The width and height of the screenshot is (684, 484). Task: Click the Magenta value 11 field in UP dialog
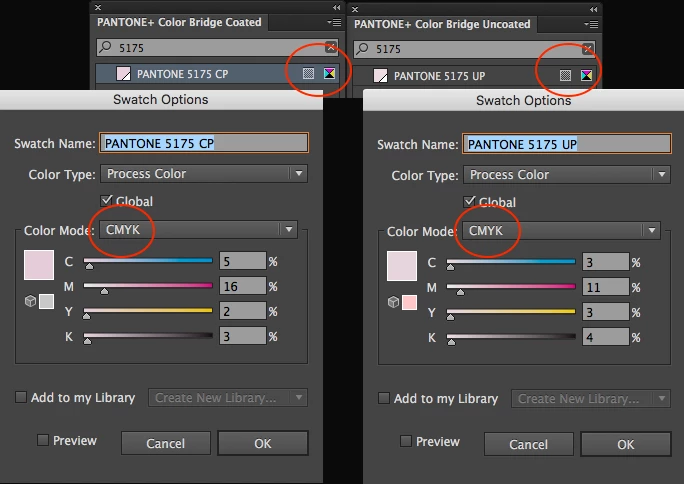pyautogui.click(x=605, y=287)
